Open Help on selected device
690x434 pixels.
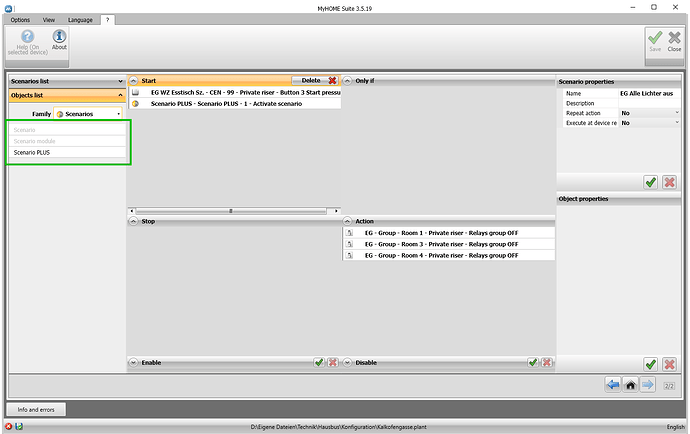(27, 43)
